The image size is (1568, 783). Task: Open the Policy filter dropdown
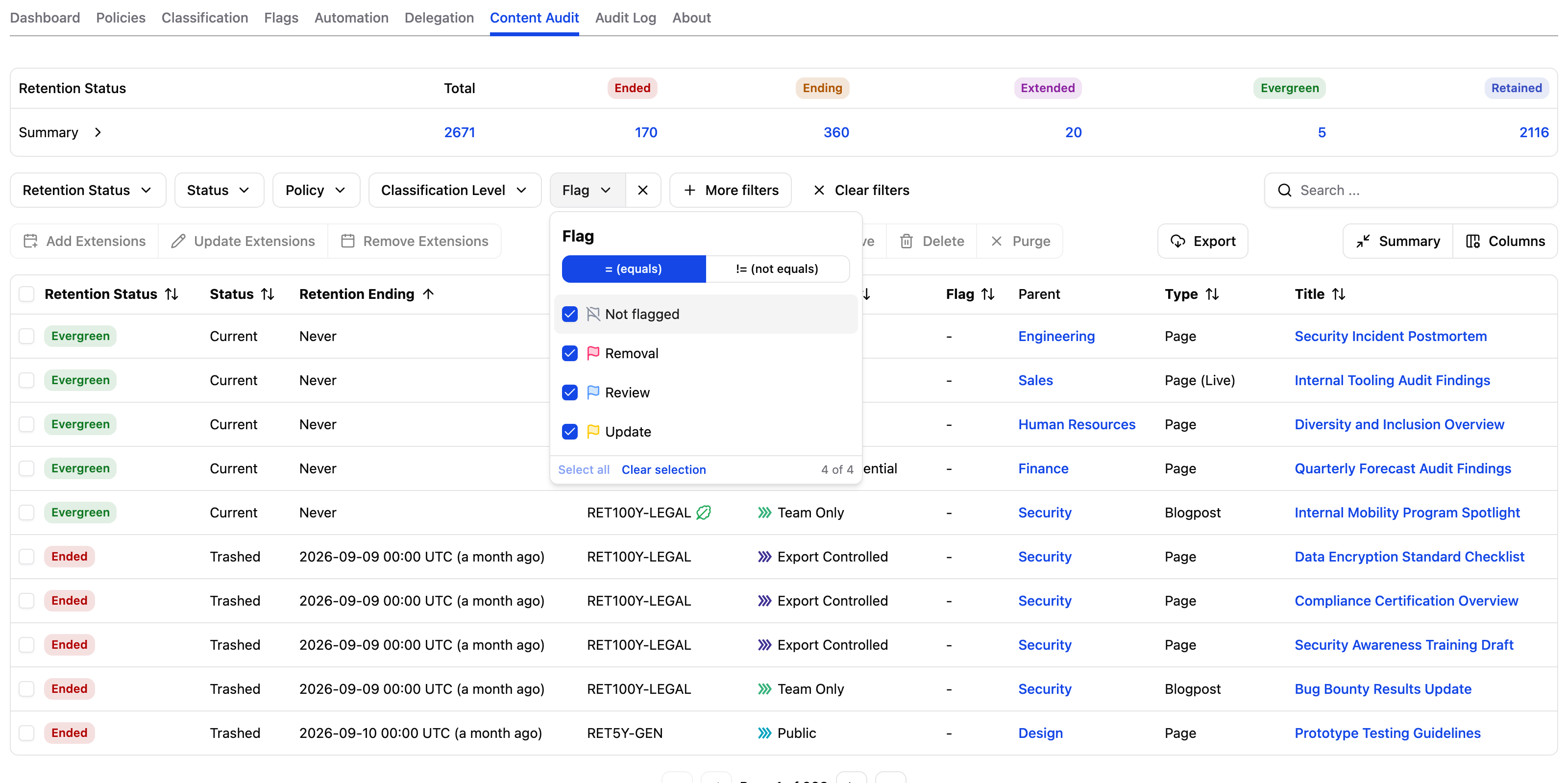coord(316,191)
